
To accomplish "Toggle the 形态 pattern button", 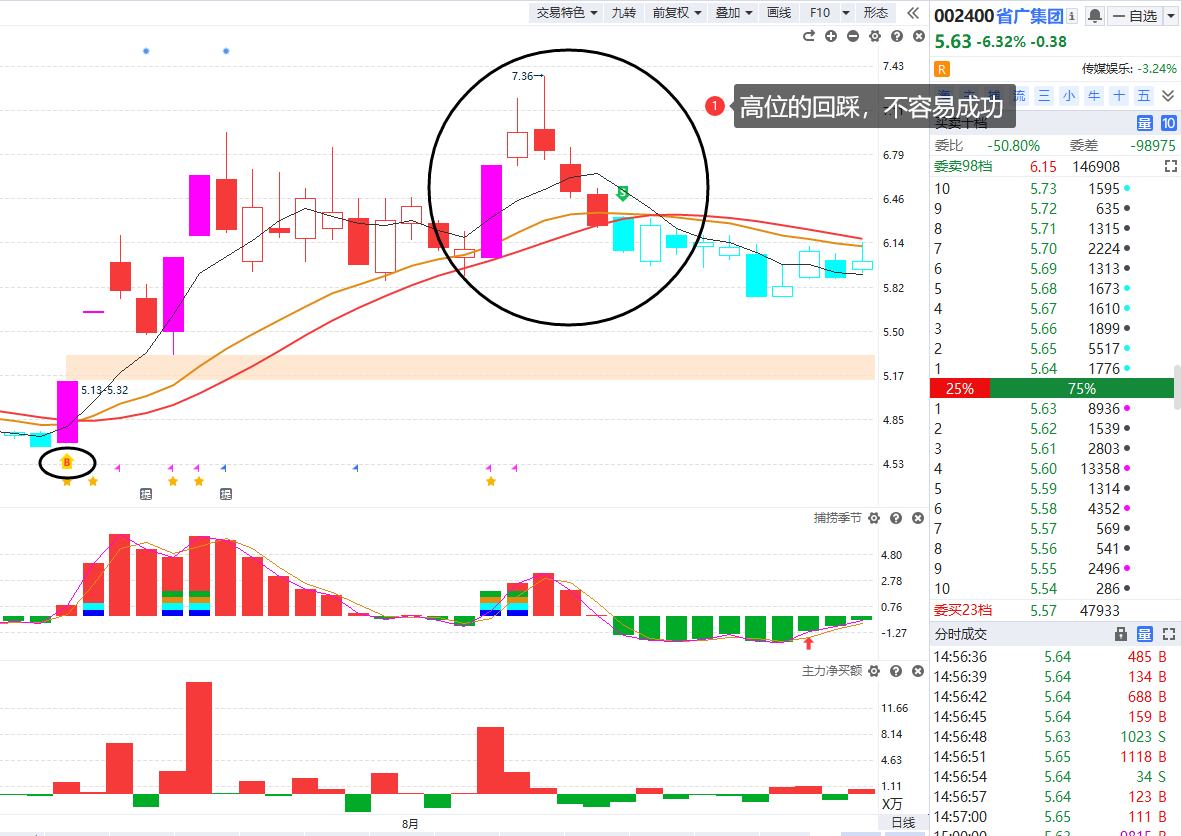I will coord(875,13).
